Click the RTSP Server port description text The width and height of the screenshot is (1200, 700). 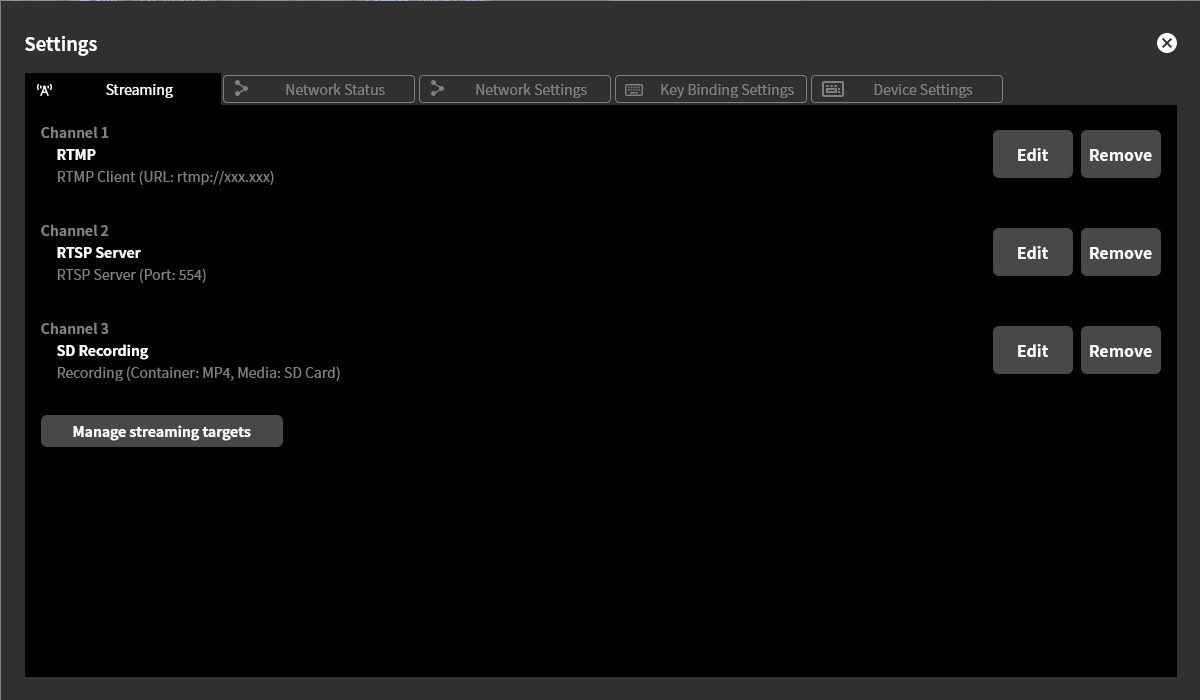(131, 275)
